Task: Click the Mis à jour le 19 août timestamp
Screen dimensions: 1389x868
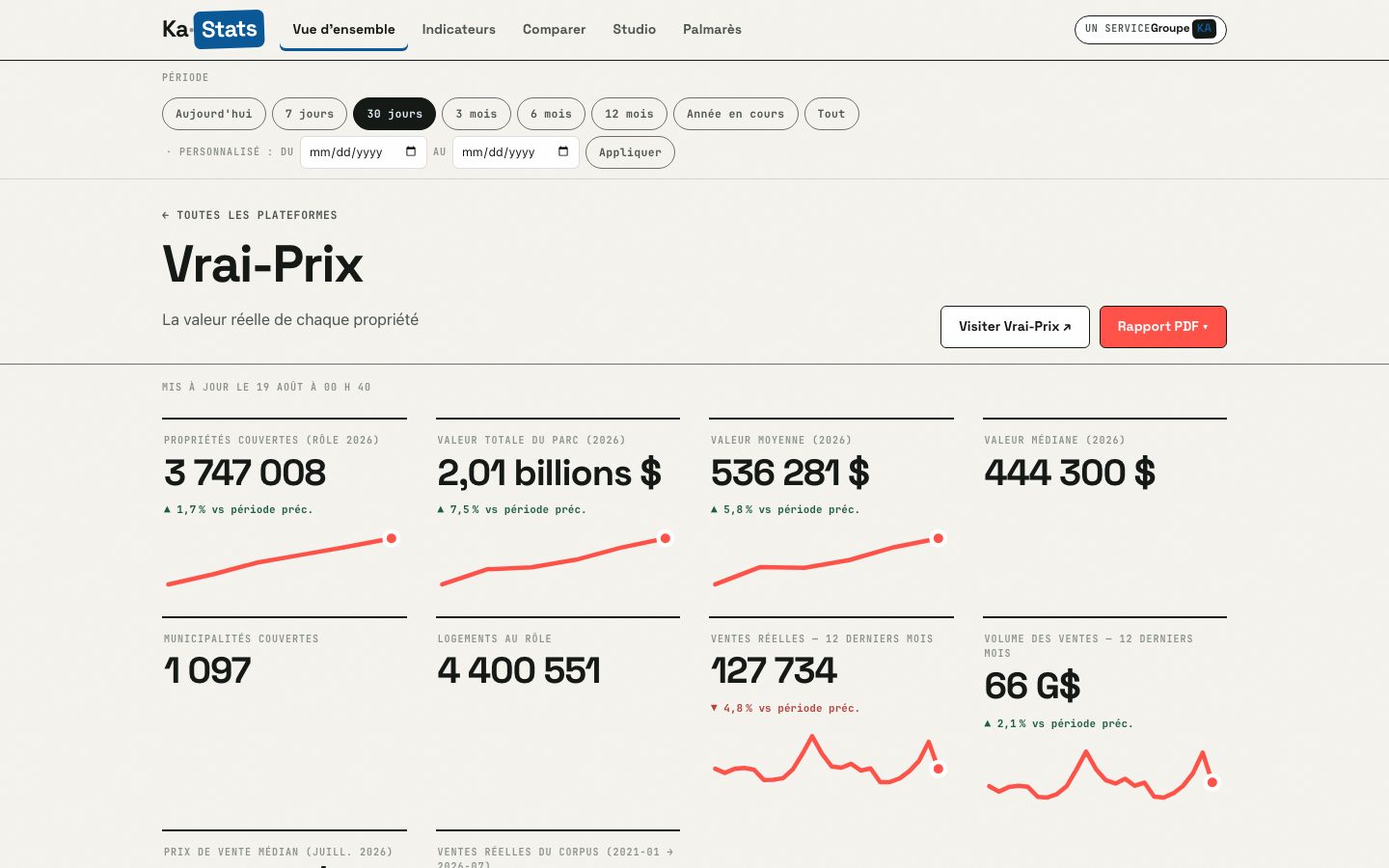Action: click(266, 387)
